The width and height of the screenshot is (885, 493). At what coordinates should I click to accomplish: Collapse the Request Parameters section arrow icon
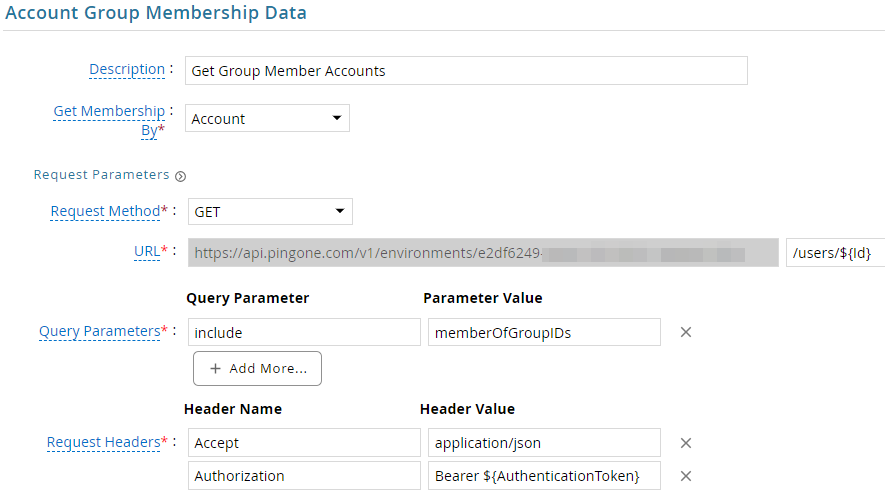181,176
